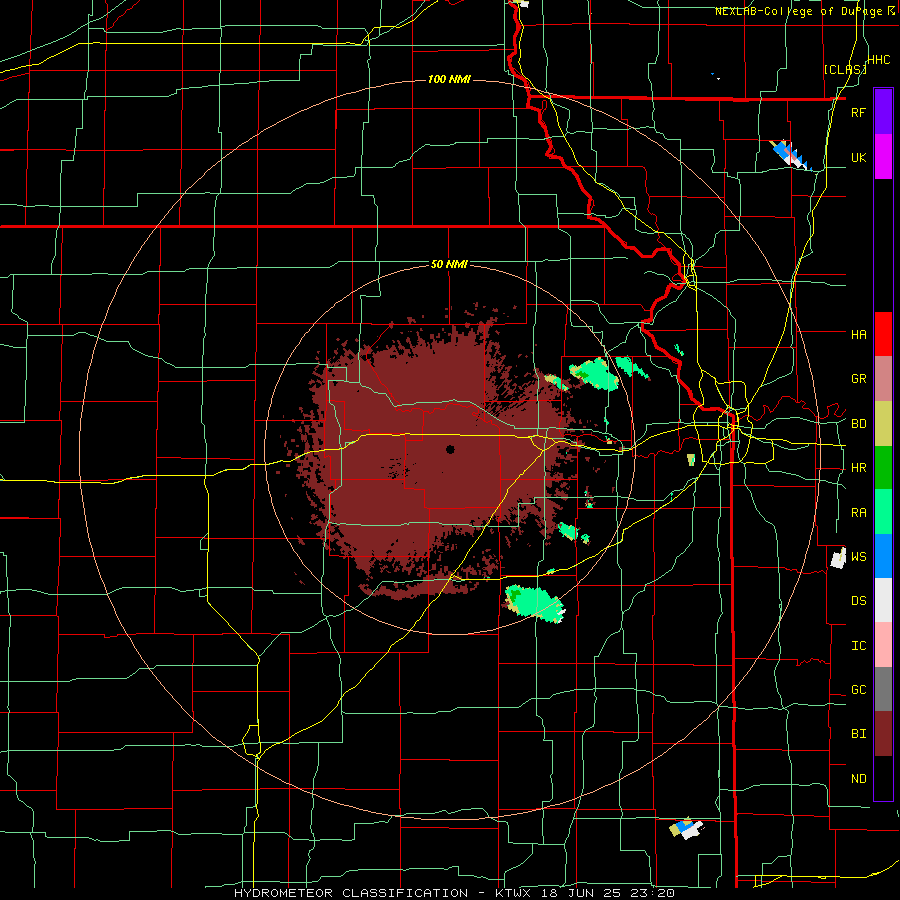
Task: Click the red HA hail legend swatch
Action: (883, 334)
